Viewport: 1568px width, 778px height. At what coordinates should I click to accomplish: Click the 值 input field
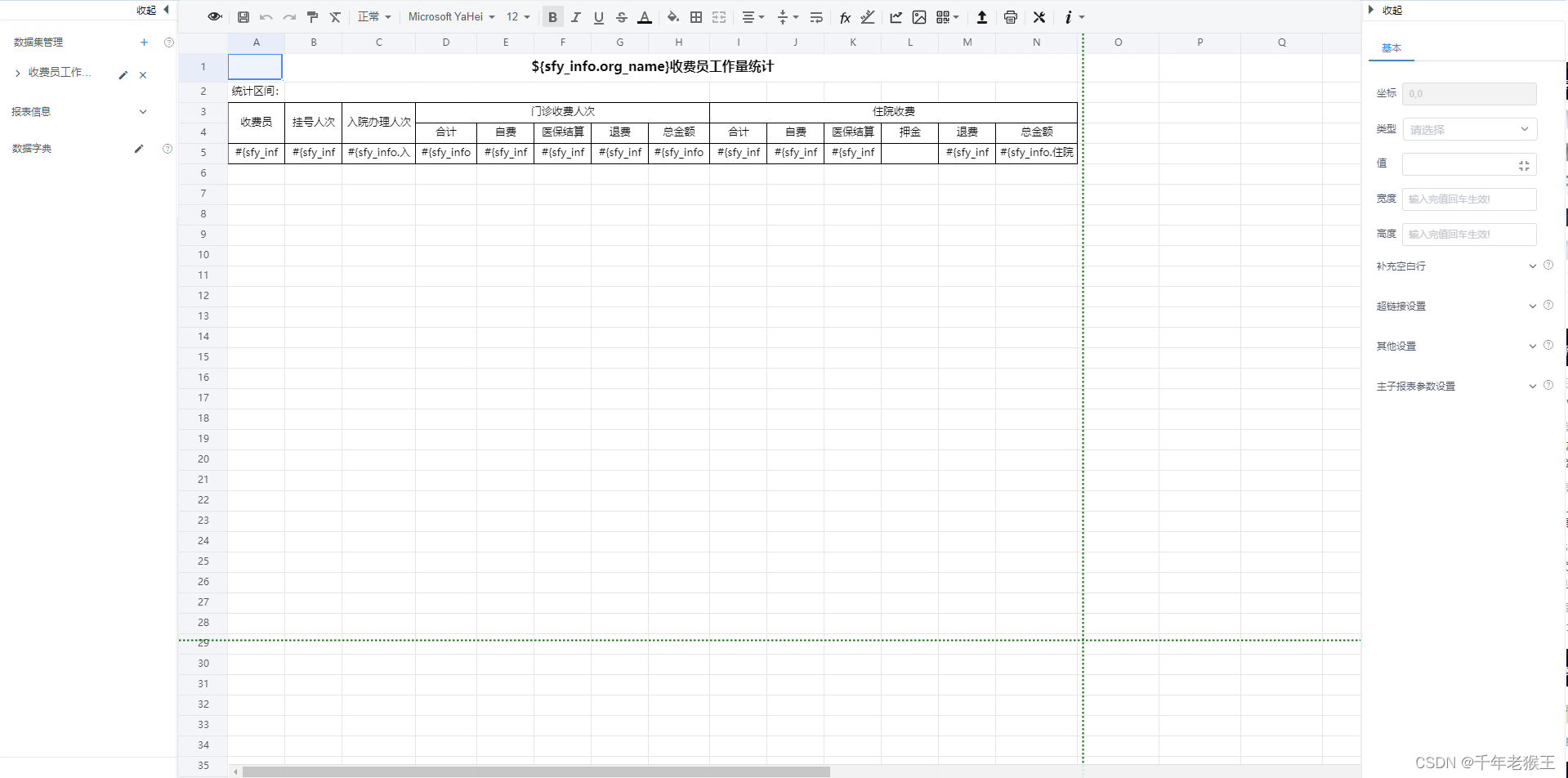(1469, 164)
